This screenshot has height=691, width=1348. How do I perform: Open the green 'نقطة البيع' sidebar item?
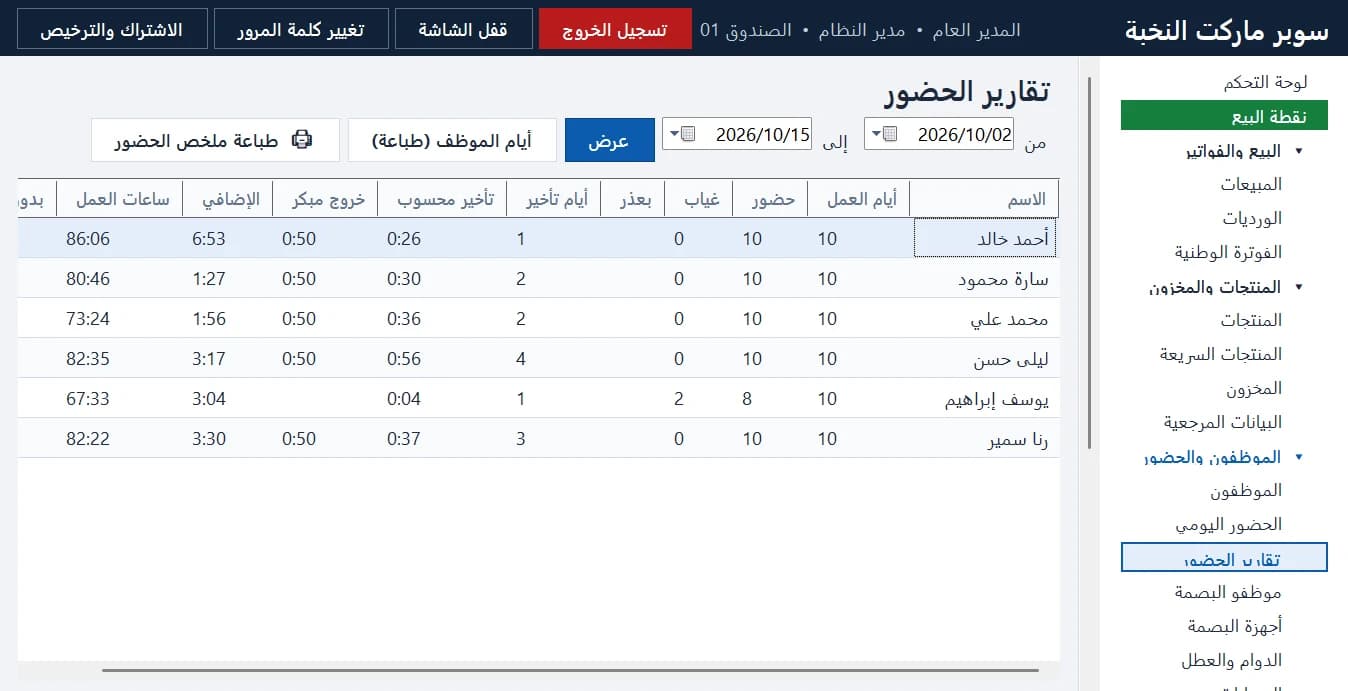click(1224, 116)
